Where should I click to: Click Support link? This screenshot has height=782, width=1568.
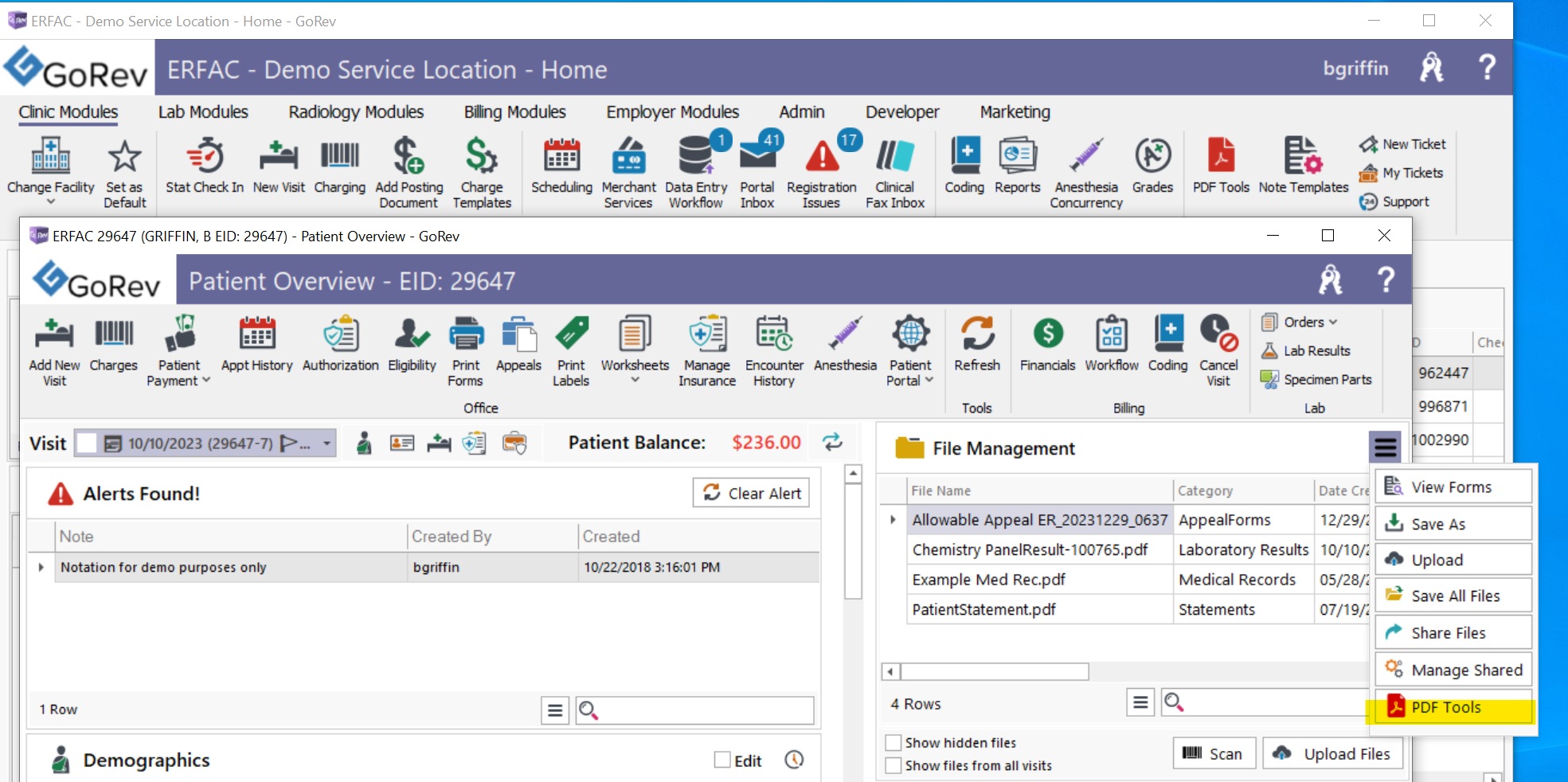1394,201
